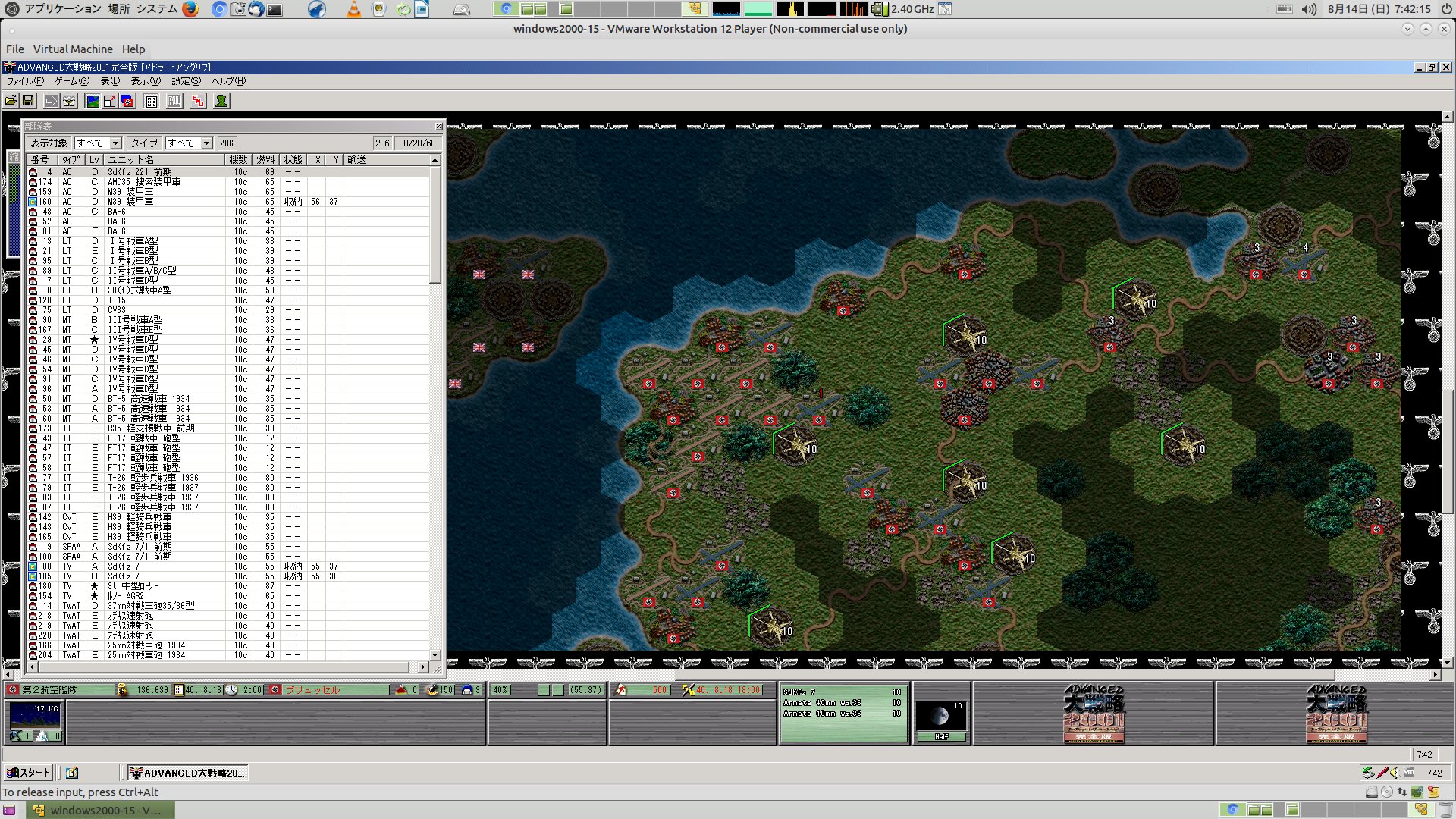The height and width of the screenshot is (819, 1456).
Task: Click windows2000-15 task in bottom panel
Action: click(101, 811)
